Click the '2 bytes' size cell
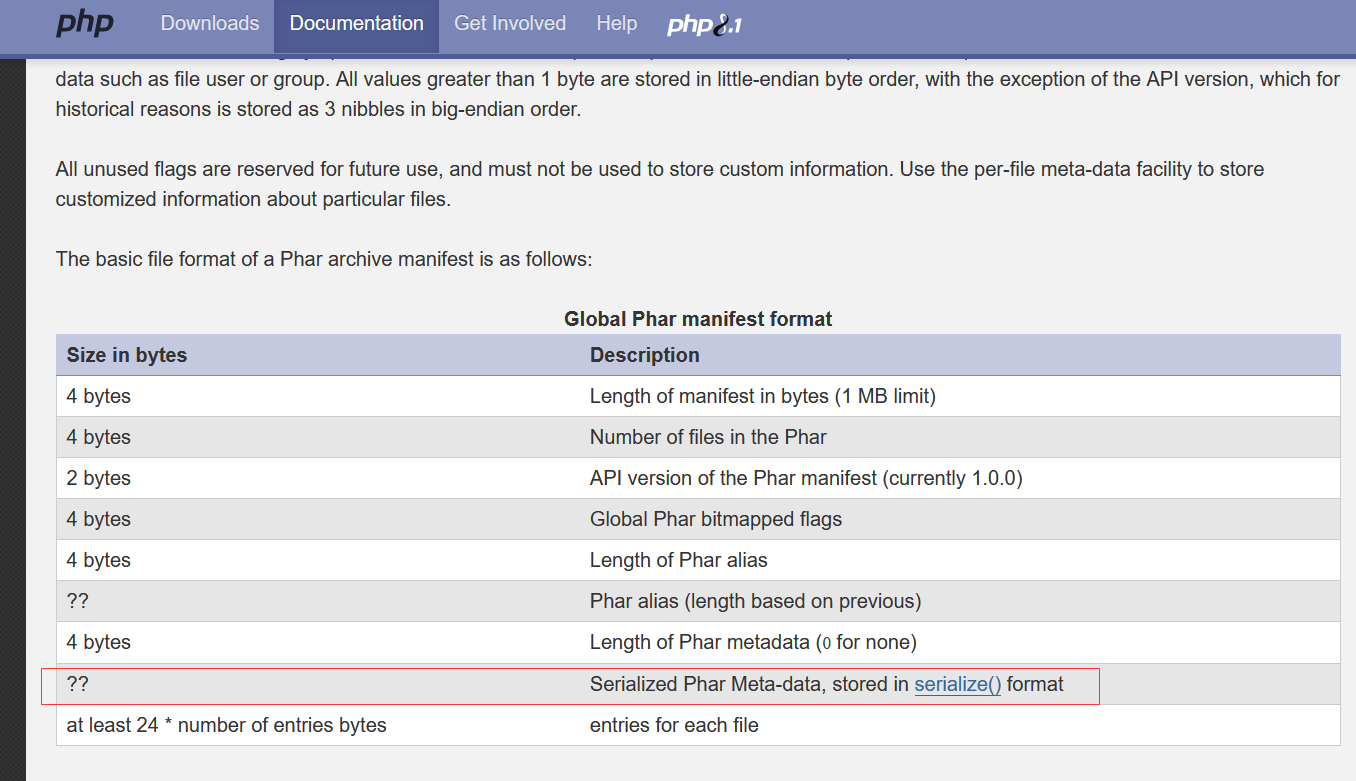The height and width of the screenshot is (781, 1356). (99, 478)
